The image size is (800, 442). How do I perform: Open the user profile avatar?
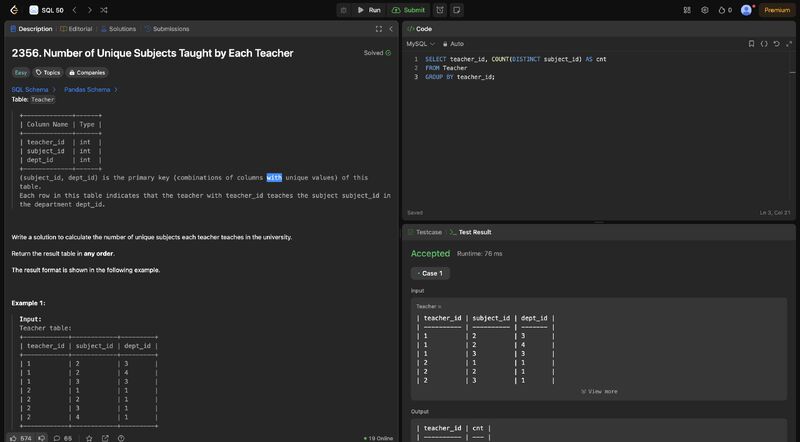[x=746, y=10]
